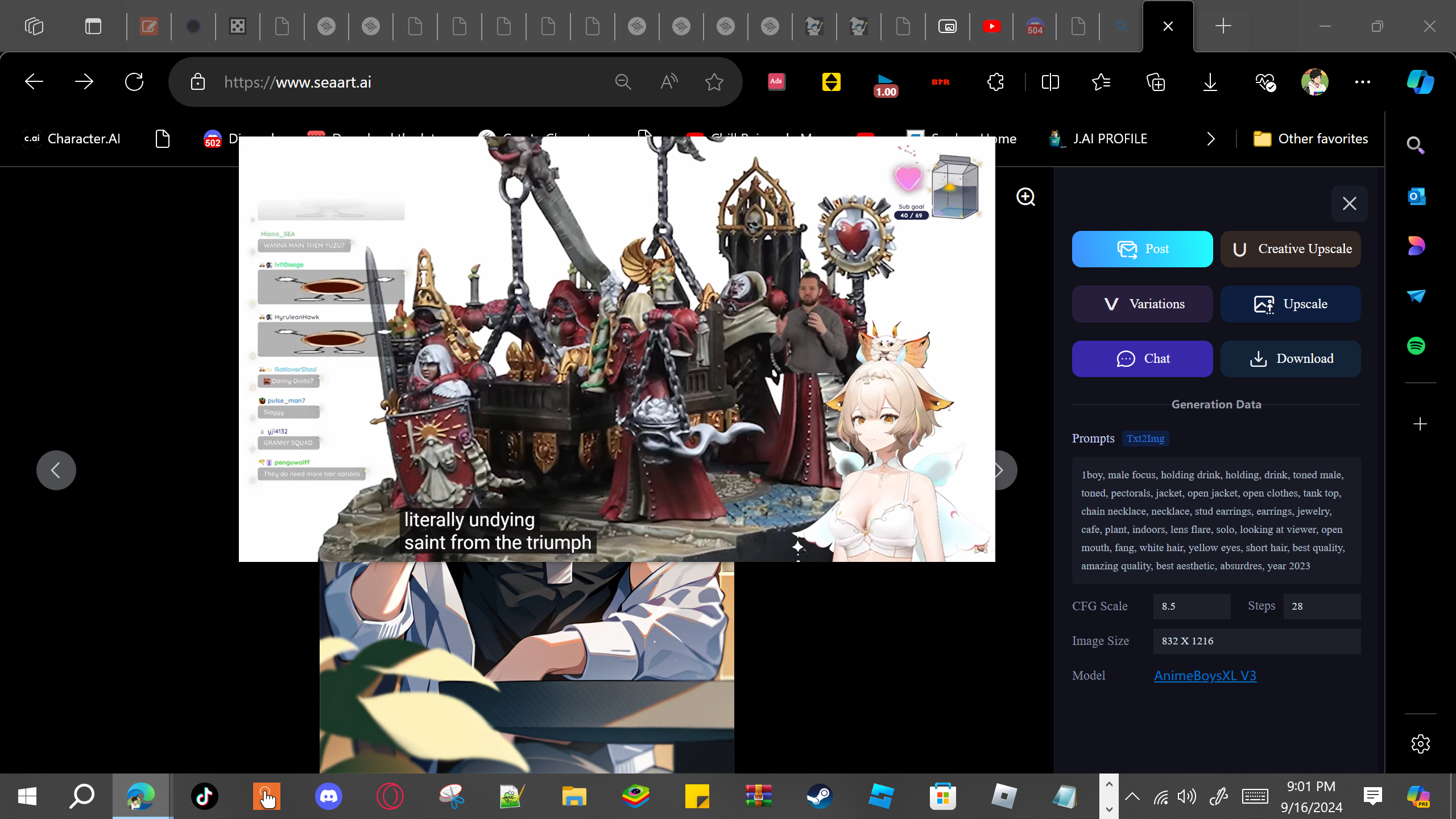Image resolution: width=1456 pixels, height=819 pixels.
Task: Open a new browser tab
Action: pyautogui.click(x=1223, y=26)
